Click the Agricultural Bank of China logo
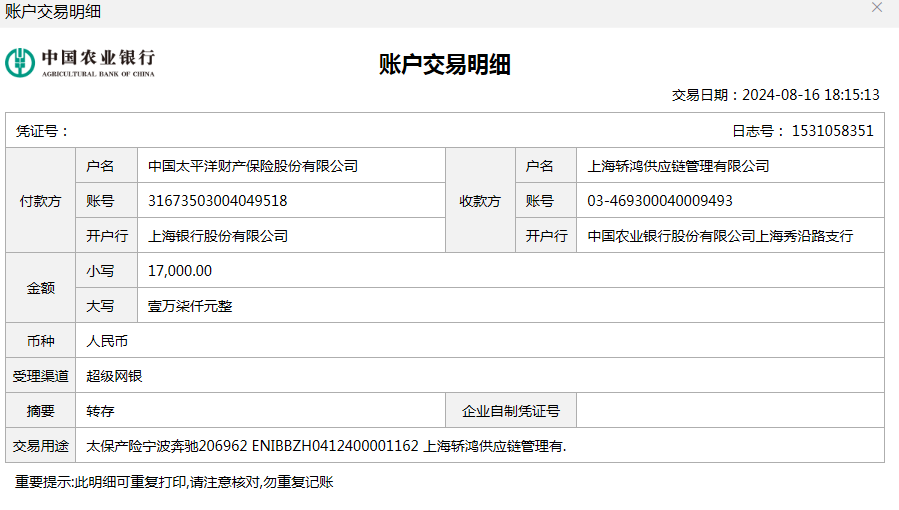 pos(81,62)
